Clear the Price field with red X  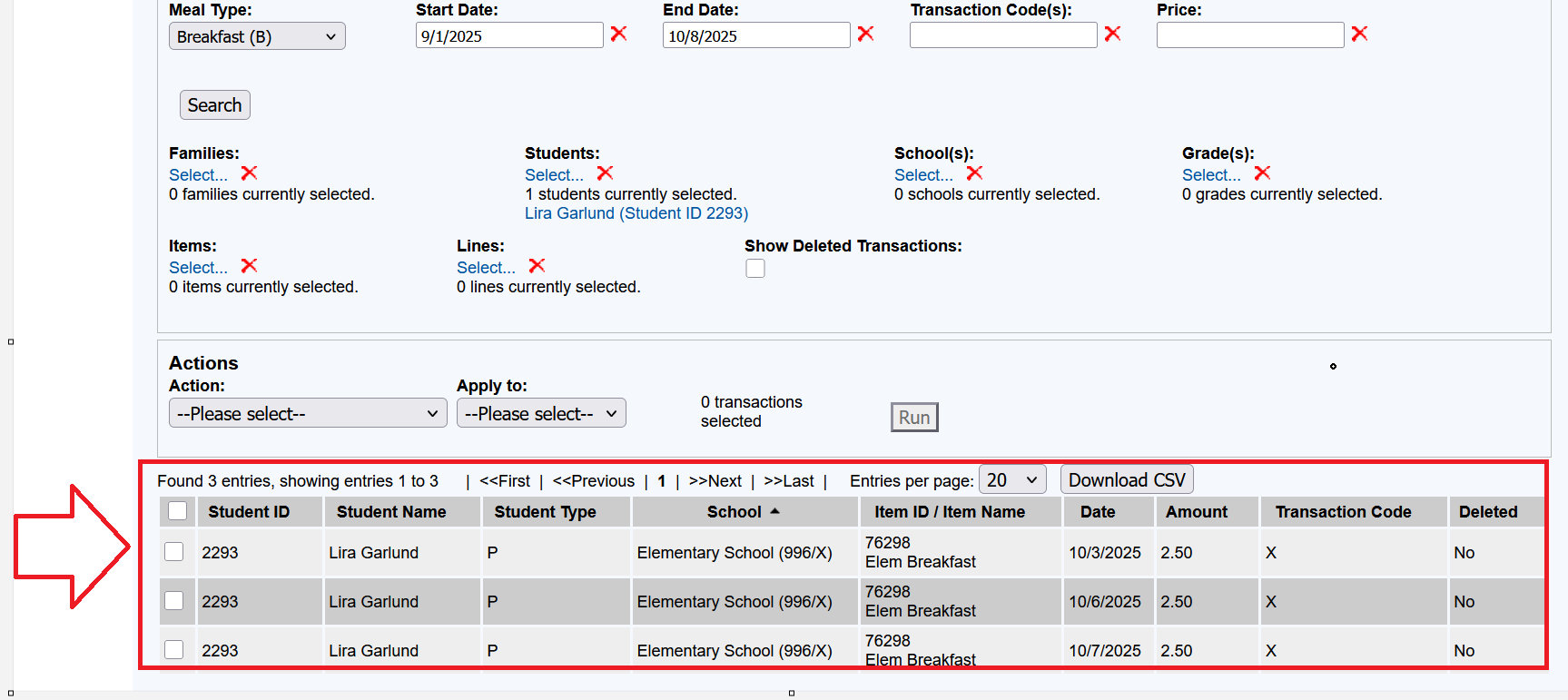click(x=1359, y=34)
